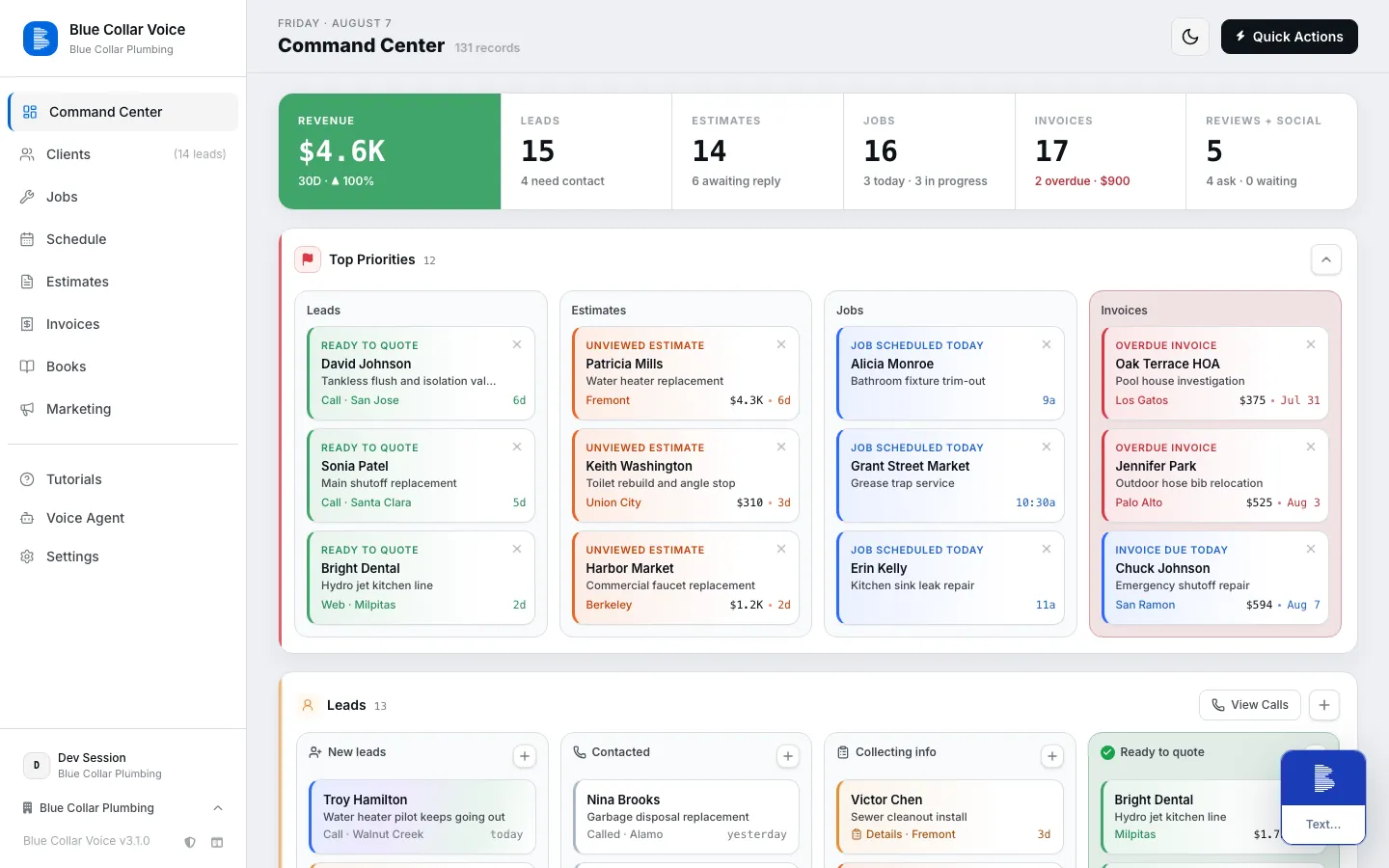Open David Johnson tankless flush lead
The width and height of the screenshot is (1389, 868).
[421, 373]
